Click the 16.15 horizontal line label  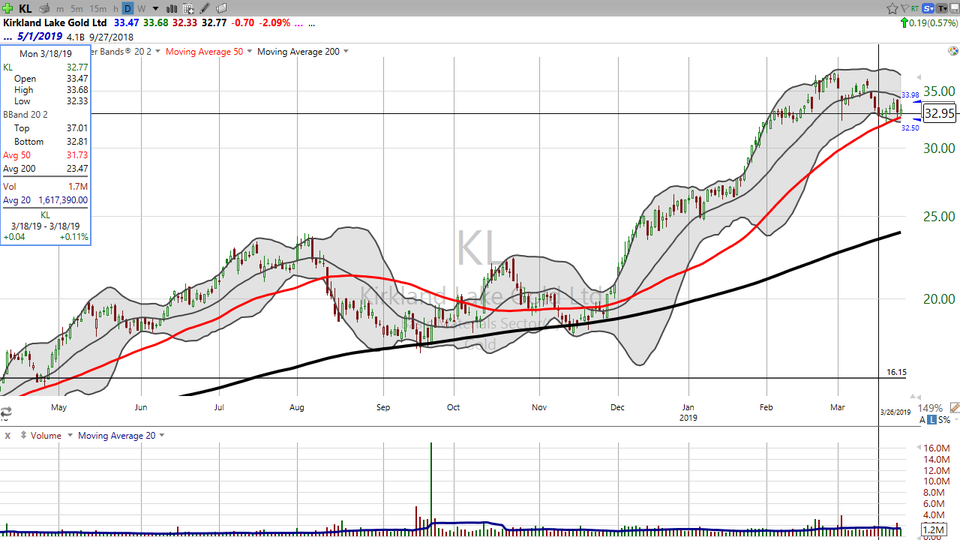point(896,372)
